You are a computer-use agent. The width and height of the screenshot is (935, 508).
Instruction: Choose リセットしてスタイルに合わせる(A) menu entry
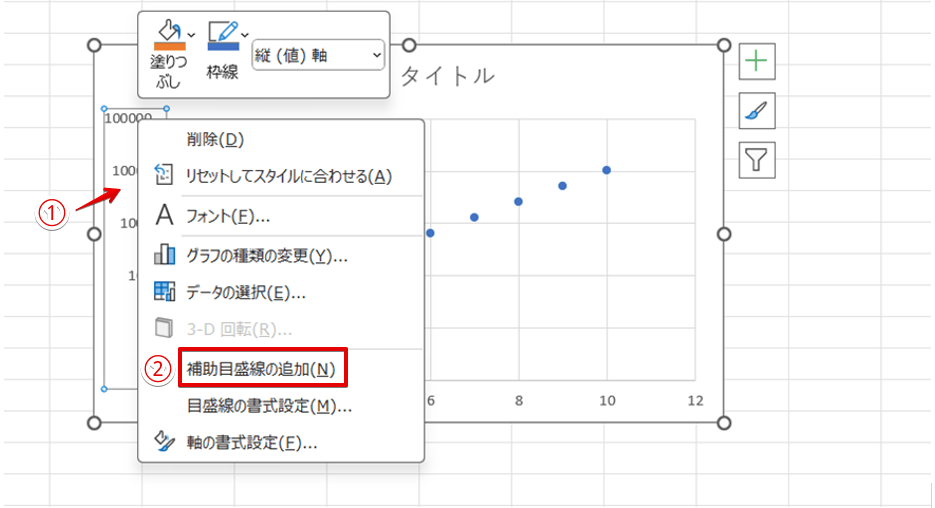pos(281,176)
